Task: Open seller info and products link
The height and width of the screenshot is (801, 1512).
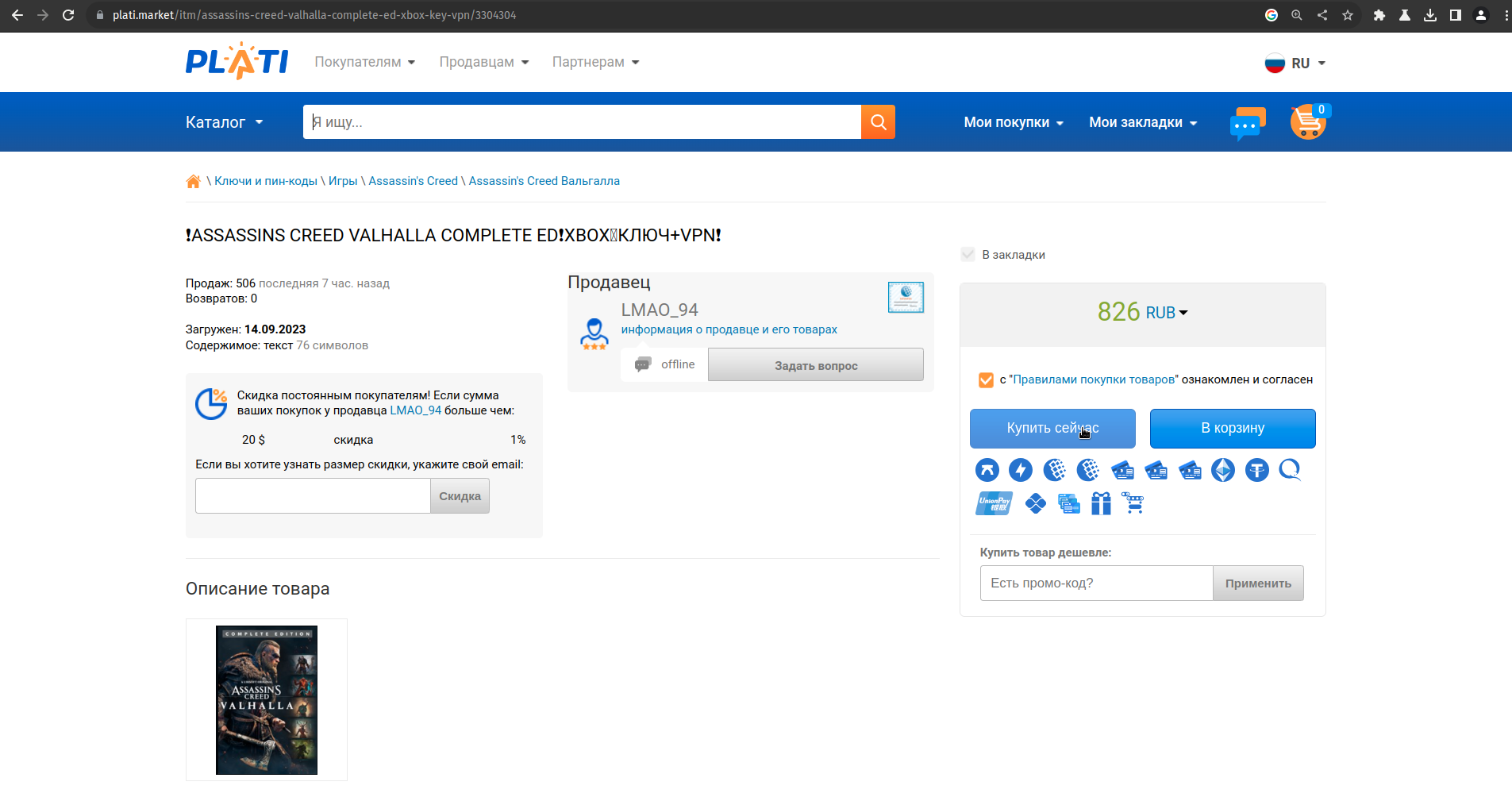Action: tap(729, 329)
